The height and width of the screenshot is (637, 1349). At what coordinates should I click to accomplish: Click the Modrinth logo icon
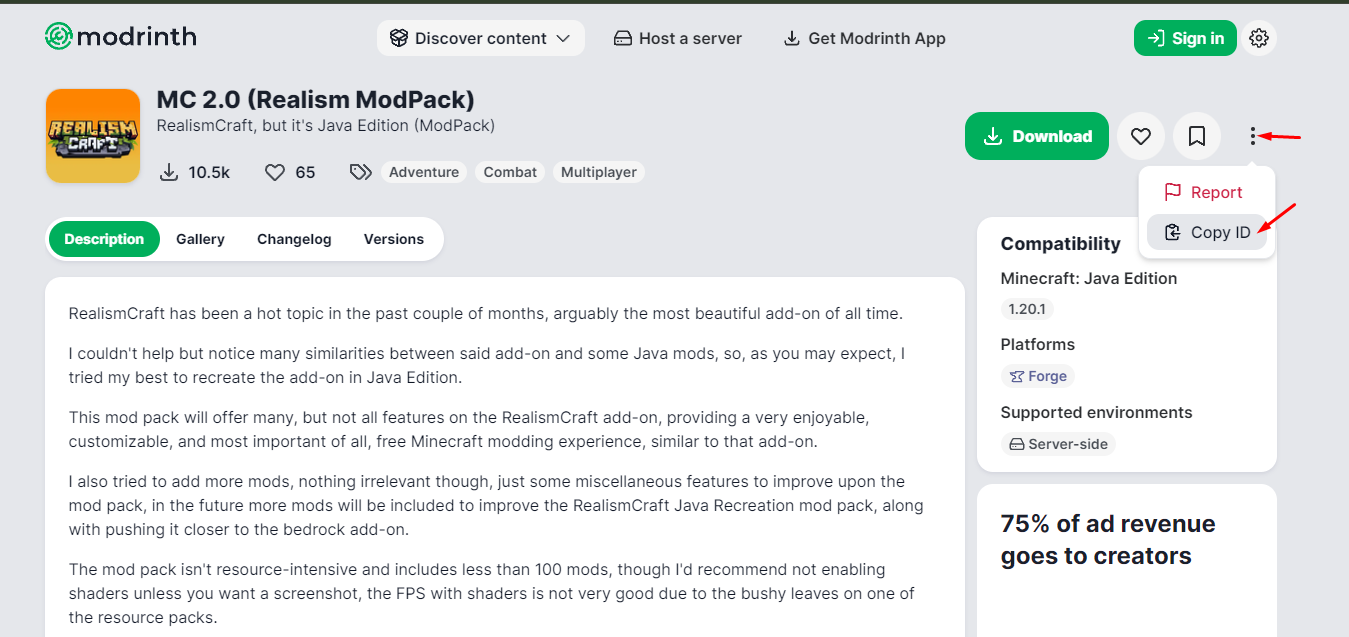[x=59, y=37]
